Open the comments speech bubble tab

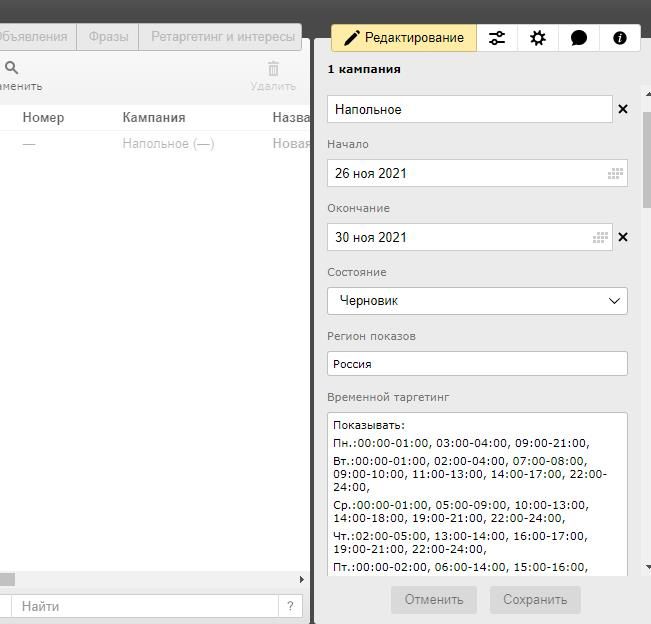(578, 38)
